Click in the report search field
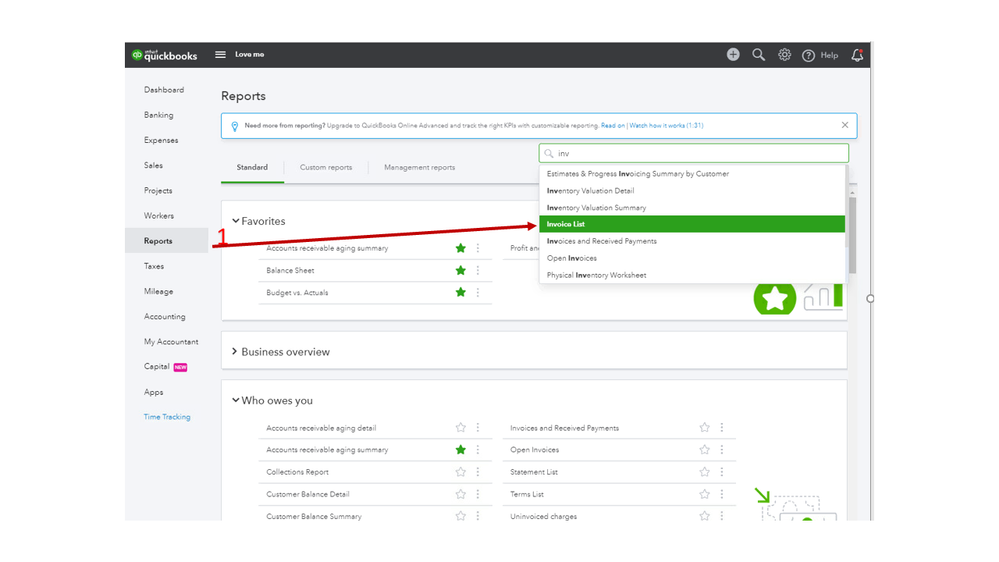999x562 pixels. [x=700, y=154]
